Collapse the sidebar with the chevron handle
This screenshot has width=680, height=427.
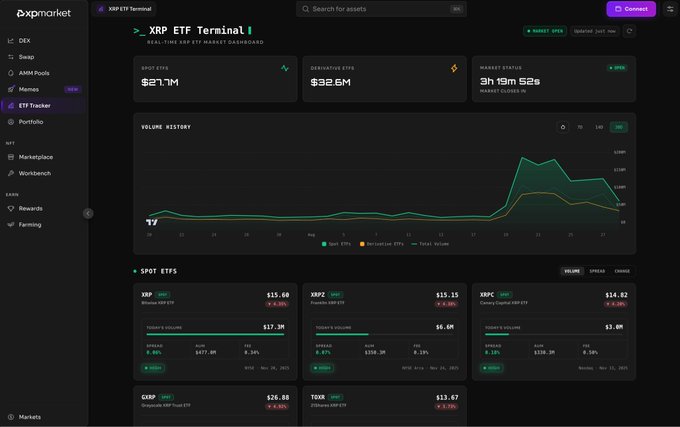coord(88,213)
